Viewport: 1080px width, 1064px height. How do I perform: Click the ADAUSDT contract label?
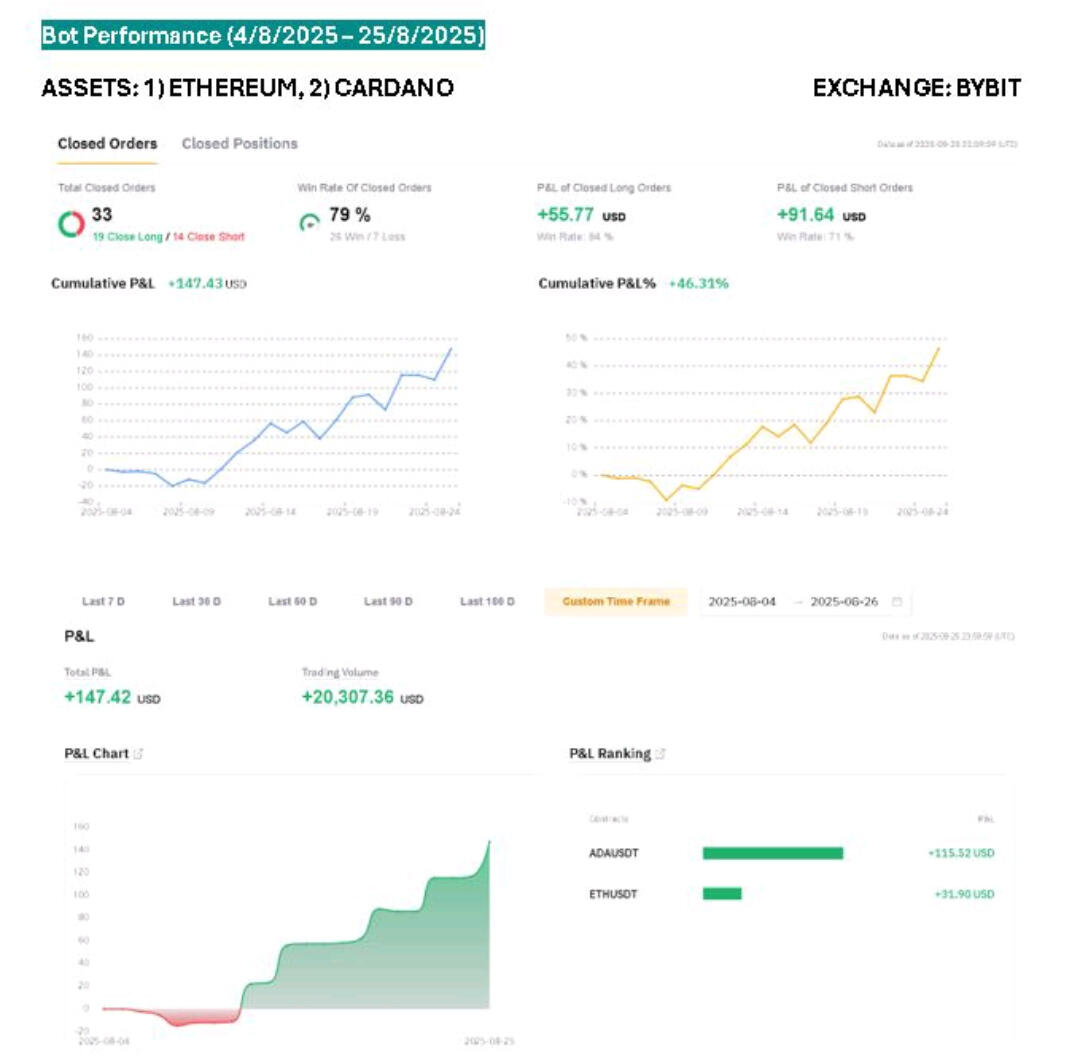pyautogui.click(x=614, y=853)
